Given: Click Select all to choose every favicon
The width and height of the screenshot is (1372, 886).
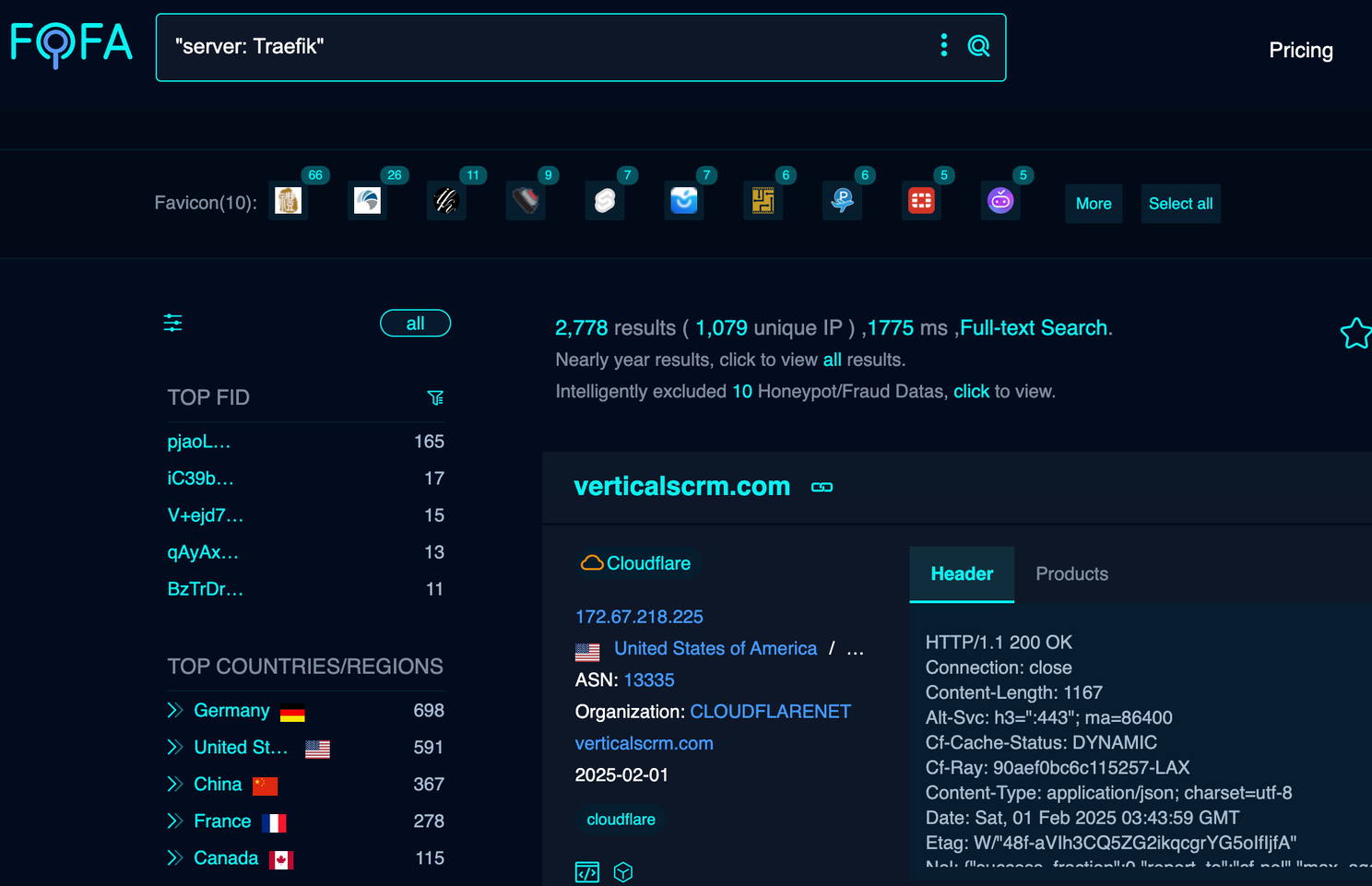Looking at the screenshot, I should tap(1180, 204).
